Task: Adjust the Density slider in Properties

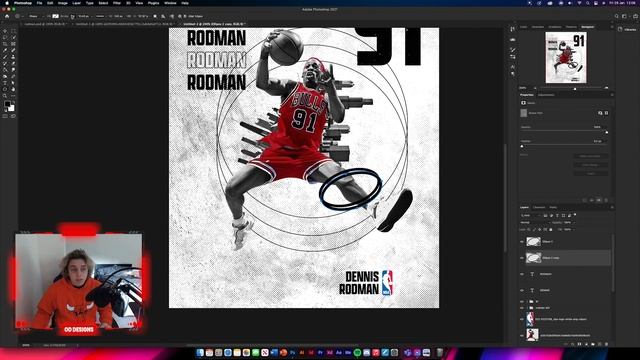Action: (564, 132)
